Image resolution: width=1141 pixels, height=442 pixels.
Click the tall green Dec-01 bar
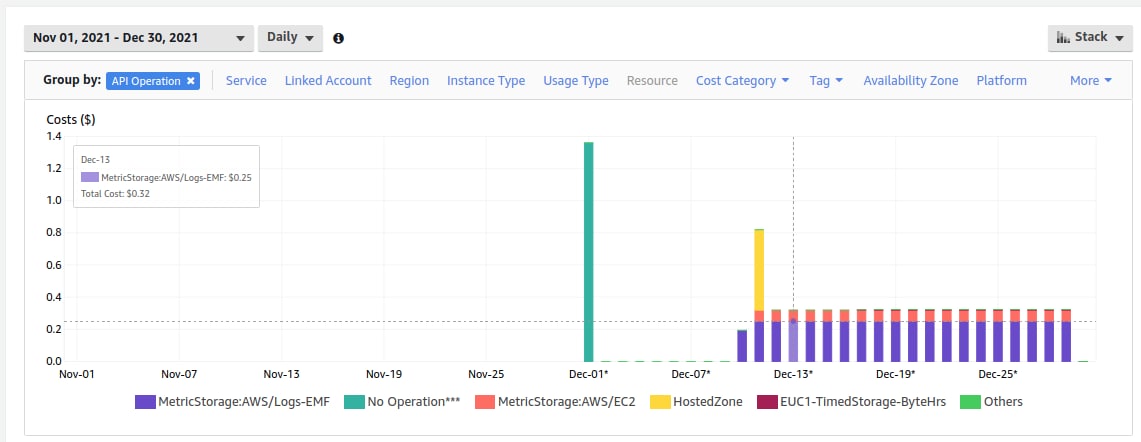pos(589,251)
